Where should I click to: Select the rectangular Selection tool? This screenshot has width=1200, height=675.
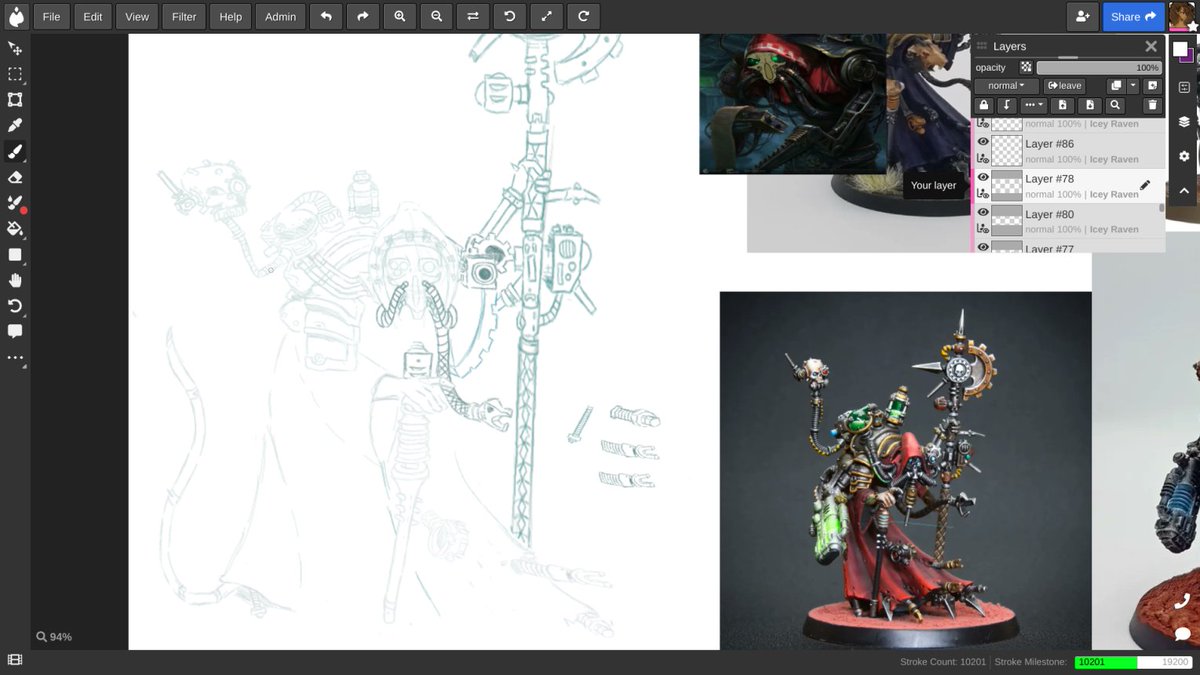pos(15,74)
